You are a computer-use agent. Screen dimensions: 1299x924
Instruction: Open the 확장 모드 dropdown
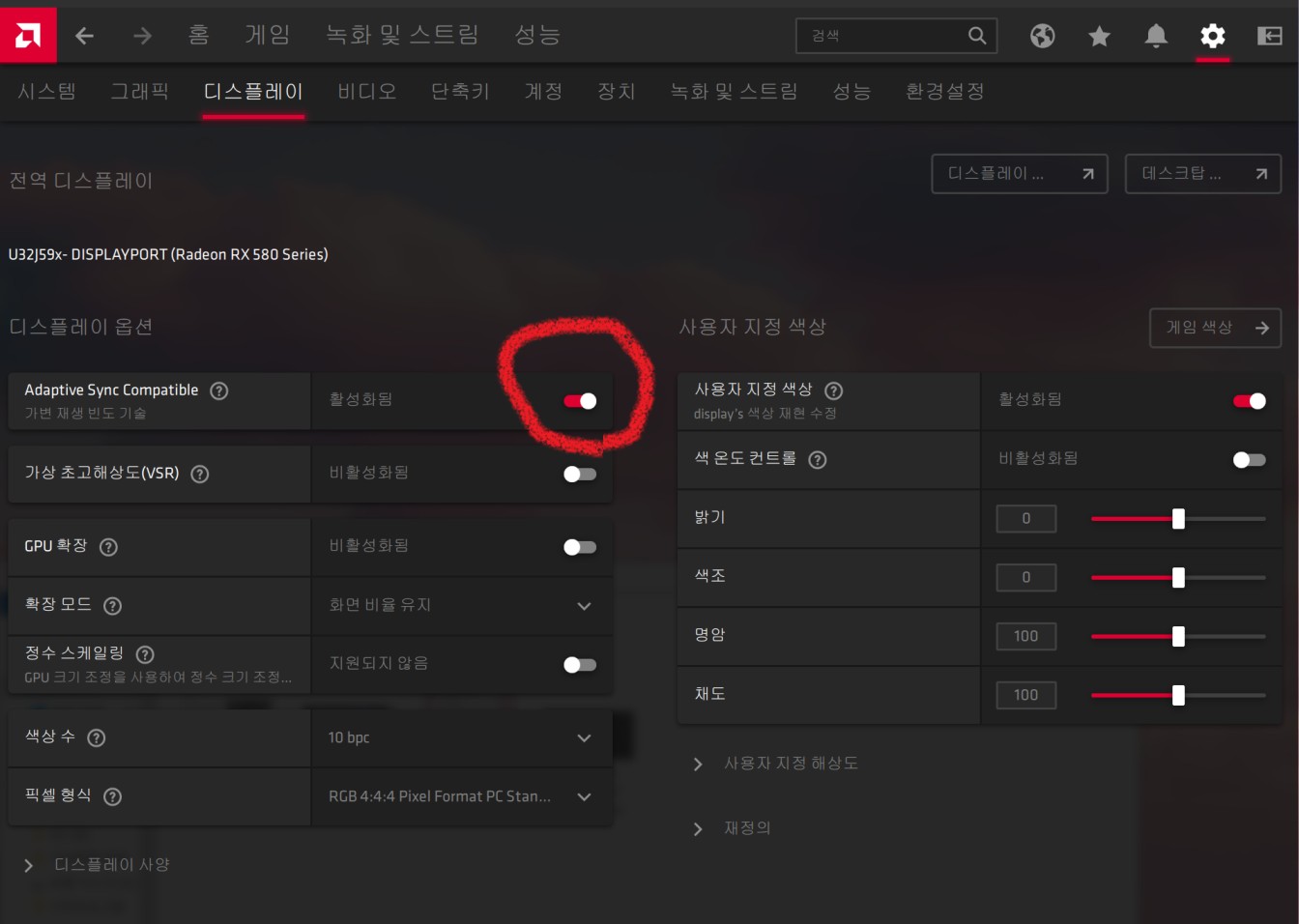[584, 606]
